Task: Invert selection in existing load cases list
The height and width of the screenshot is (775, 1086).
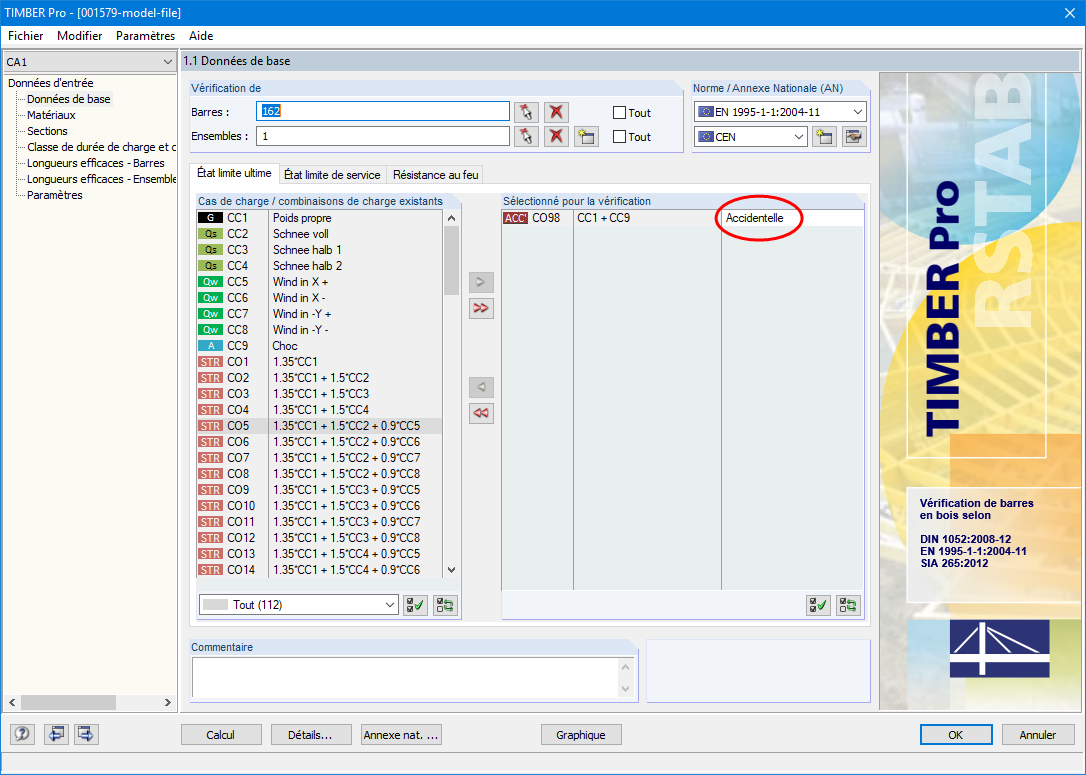Action: pos(445,605)
